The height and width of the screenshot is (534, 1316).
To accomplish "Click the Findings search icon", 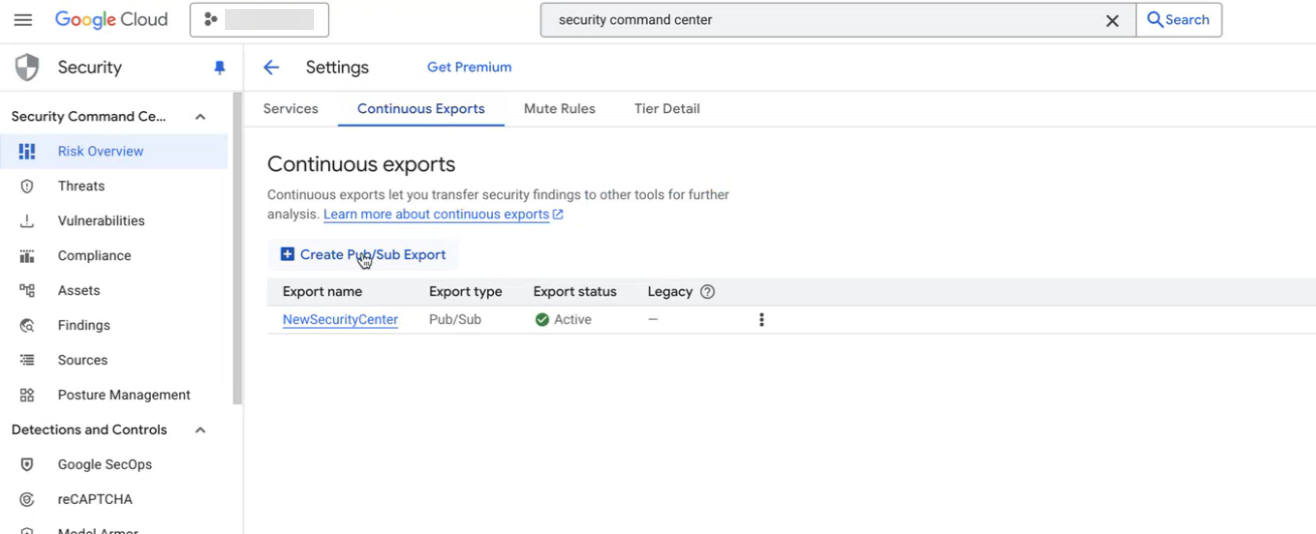I will tap(27, 325).
